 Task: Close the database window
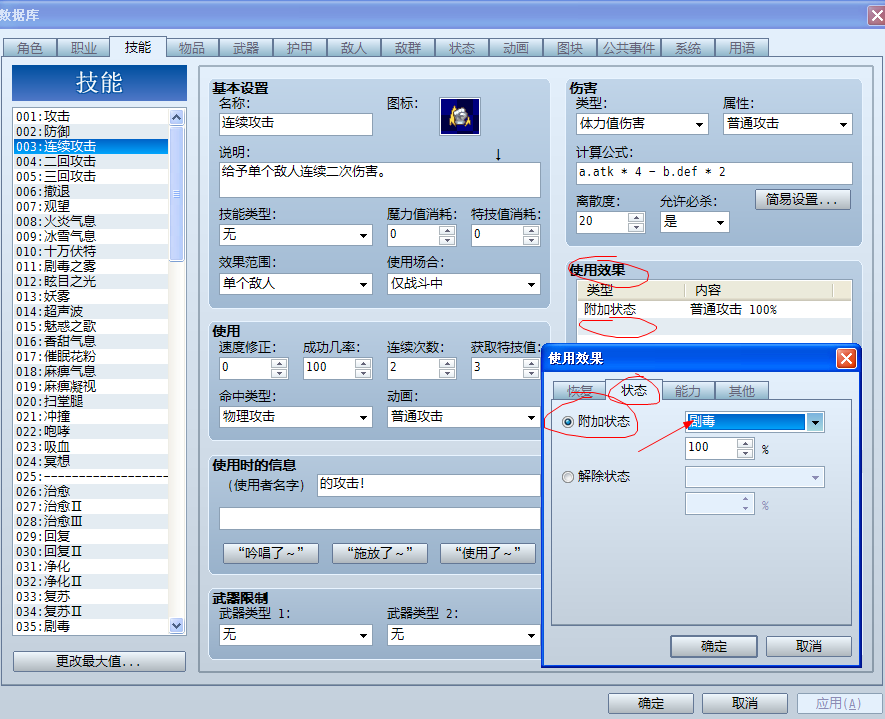[x=877, y=15]
